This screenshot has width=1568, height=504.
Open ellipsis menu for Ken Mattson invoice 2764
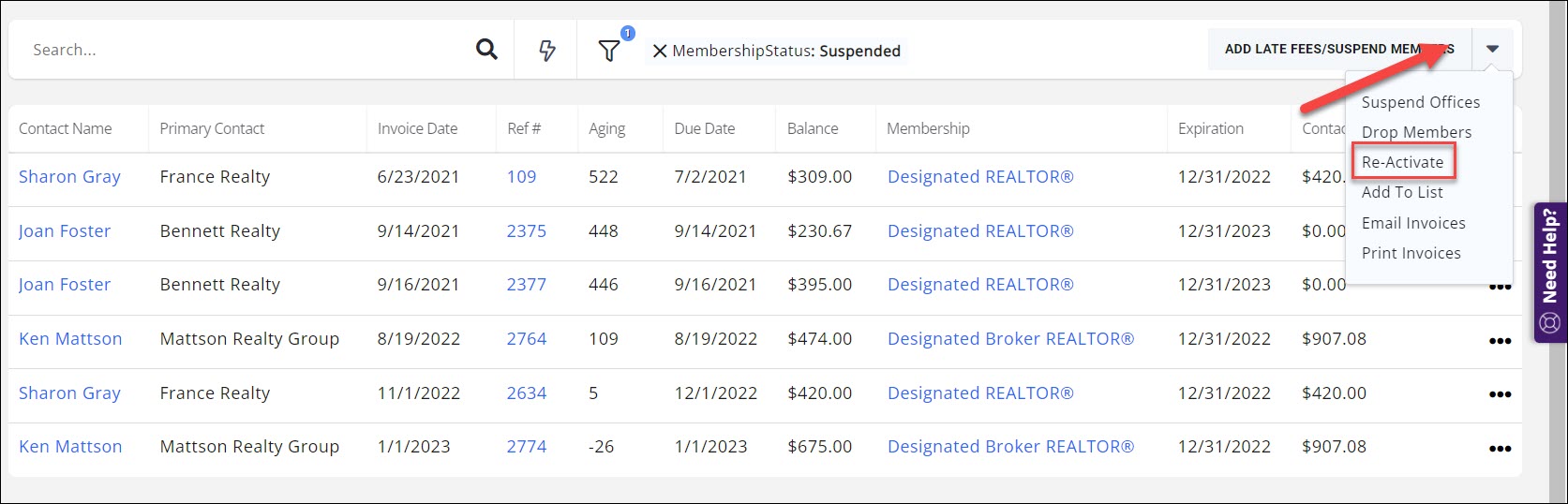(x=1500, y=340)
